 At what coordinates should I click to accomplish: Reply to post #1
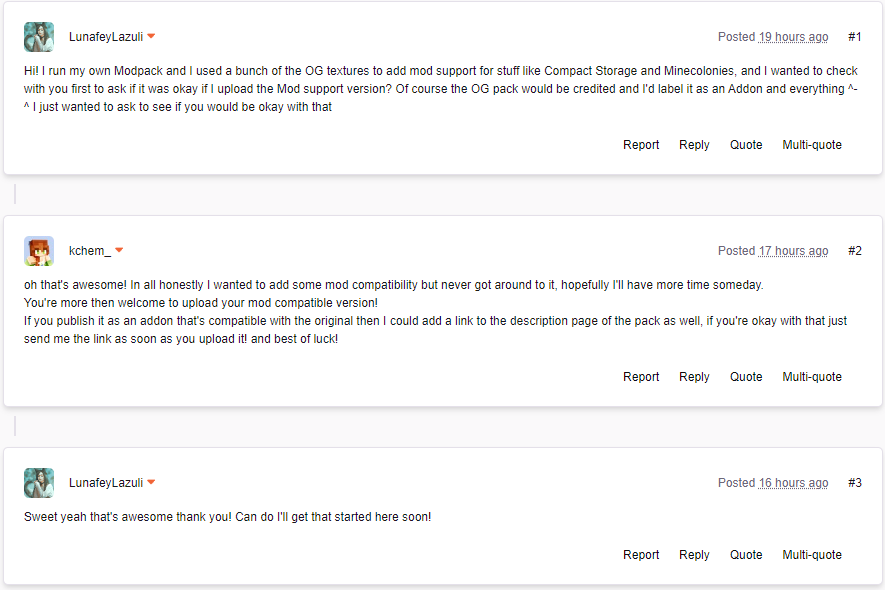(x=694, y=145)
